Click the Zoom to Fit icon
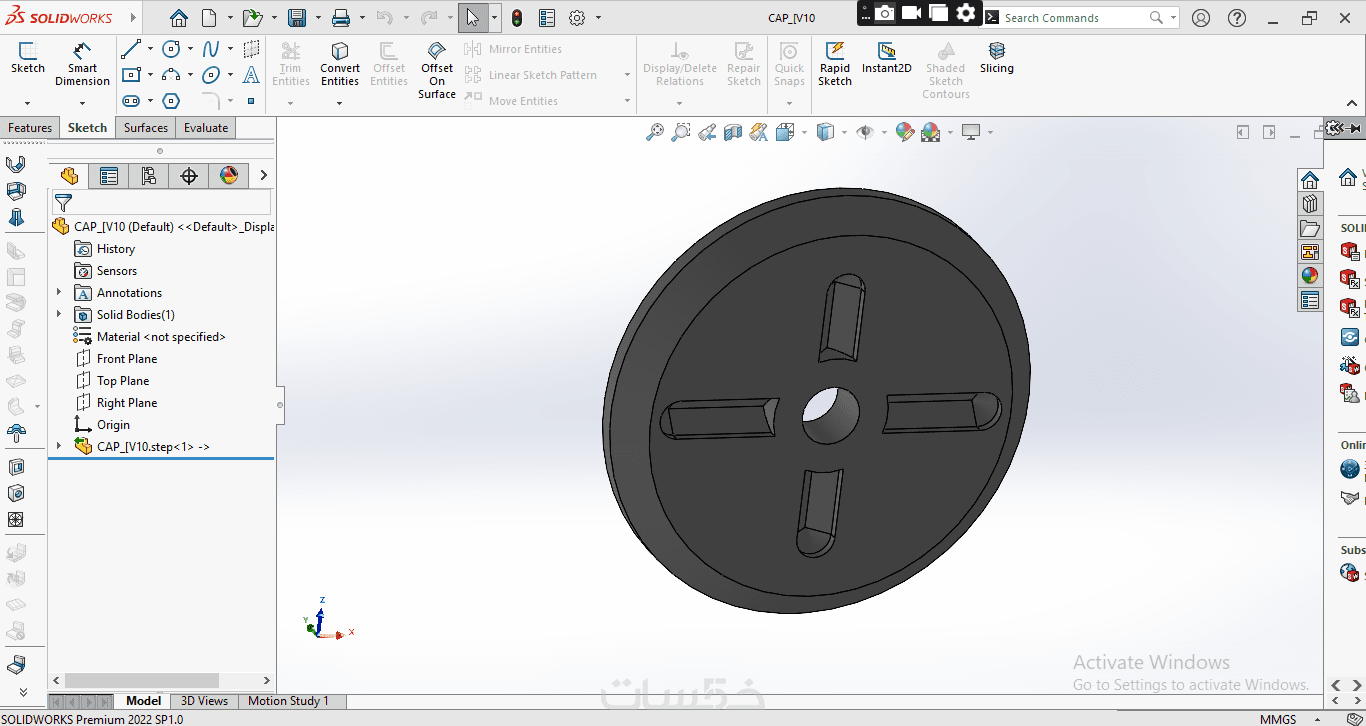This screenshot has width=1366, height=726. tap(655, 132)
